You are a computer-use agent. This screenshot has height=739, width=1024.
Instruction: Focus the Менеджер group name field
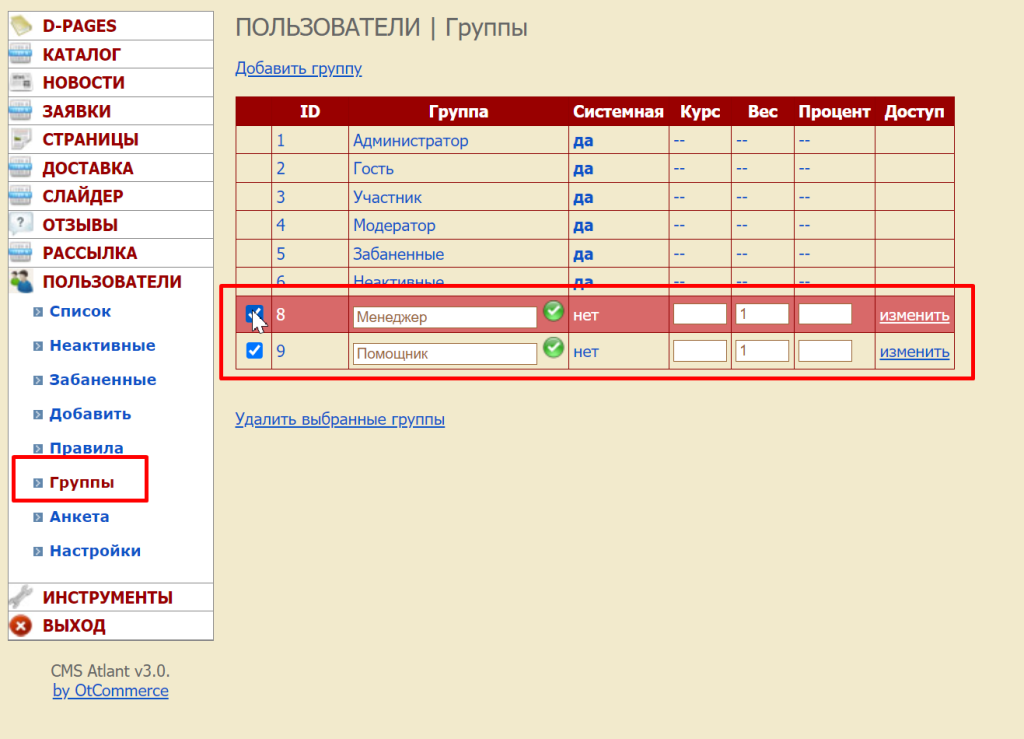click(445, 317)
